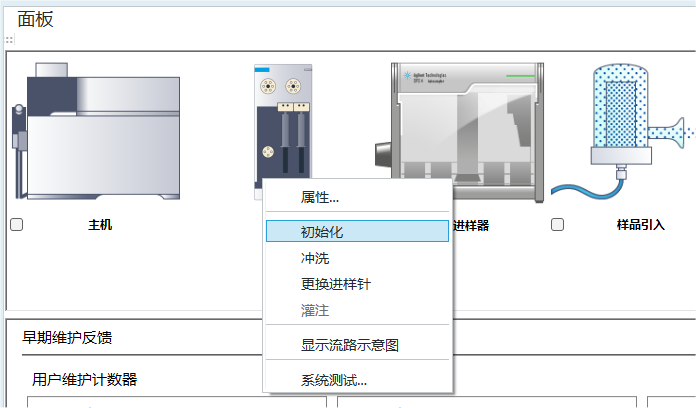Click the dotted grip handle under 面板
Screen dimensions: 696x408
[9, 40]
